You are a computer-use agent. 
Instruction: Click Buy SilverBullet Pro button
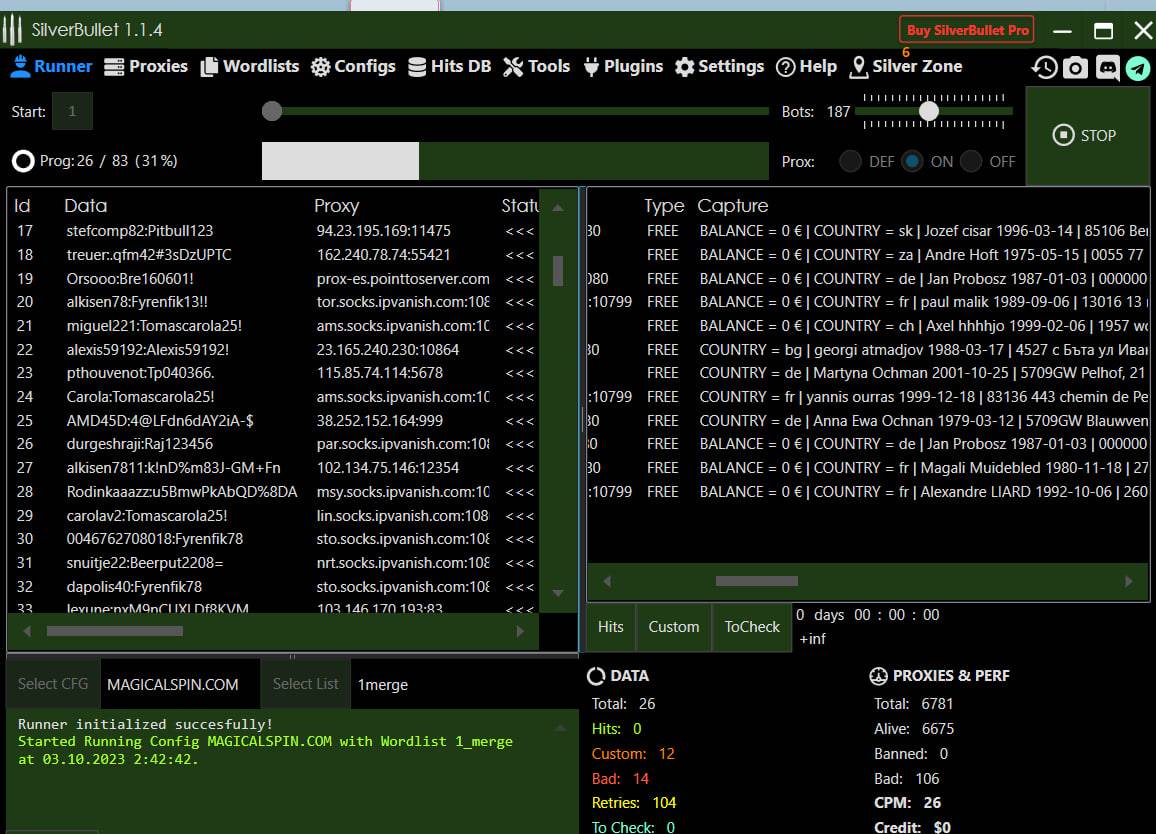(966, 30)
